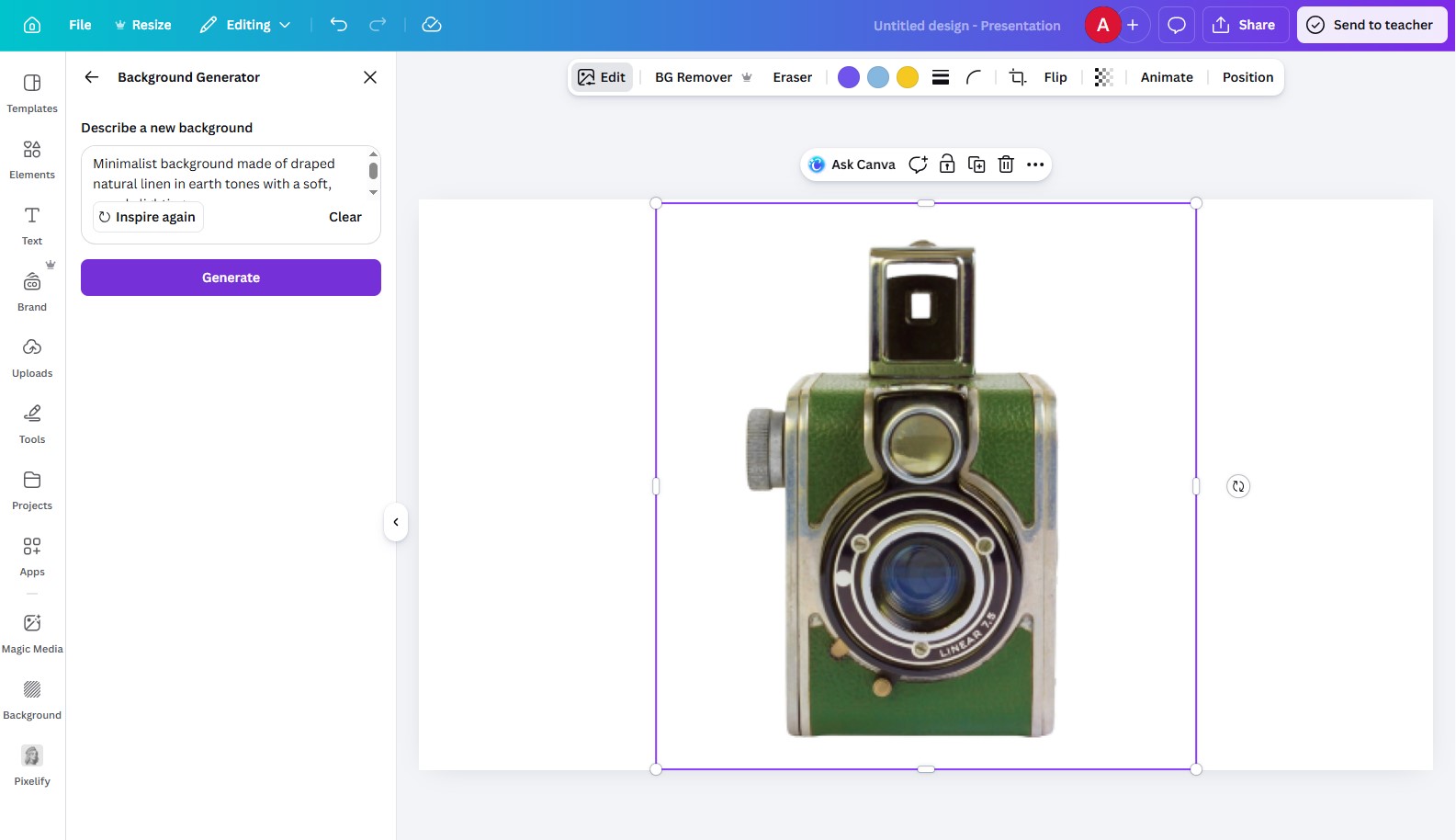The height and width of the screenshot is (840, 1456).
Task: Collapse the side panel chevron
Action: [x=396, y=522]
